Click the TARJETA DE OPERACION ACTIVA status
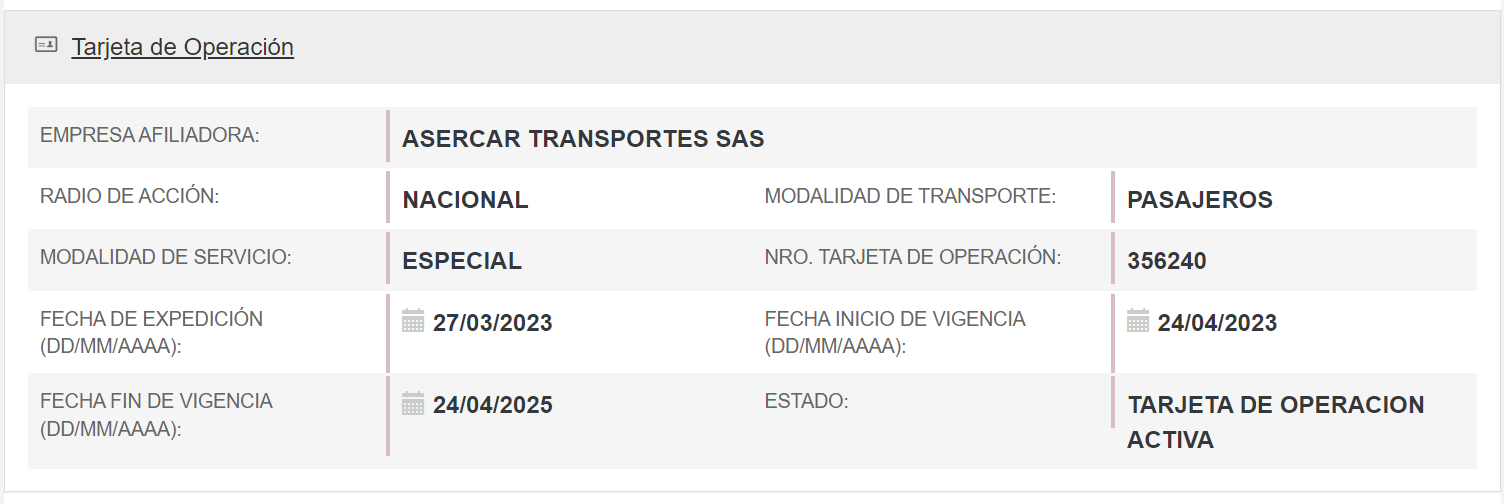This screenshot has width=1504, height=504. point(1275,421)
